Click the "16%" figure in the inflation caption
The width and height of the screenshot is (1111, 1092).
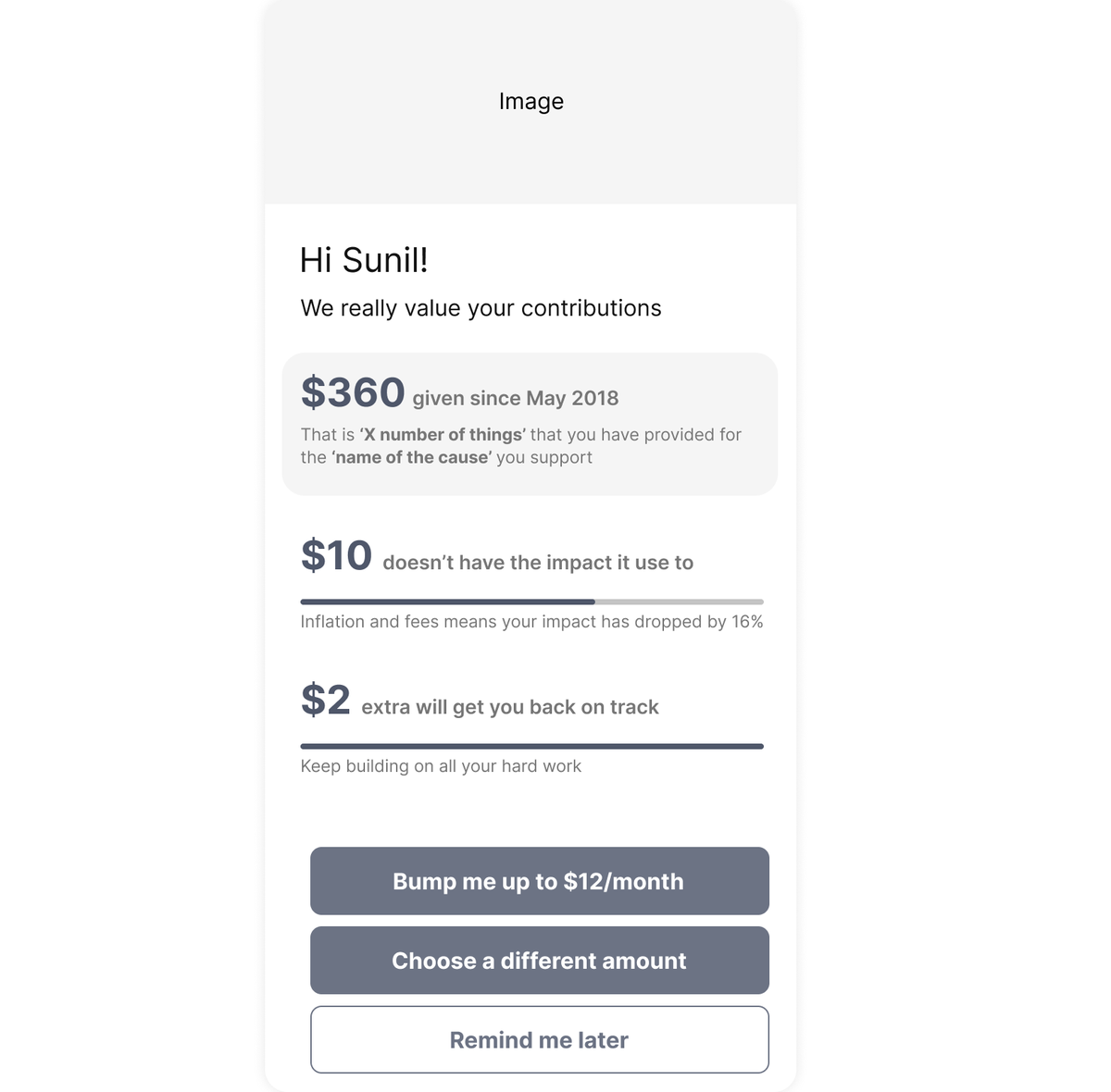click(x=747, y=622)
